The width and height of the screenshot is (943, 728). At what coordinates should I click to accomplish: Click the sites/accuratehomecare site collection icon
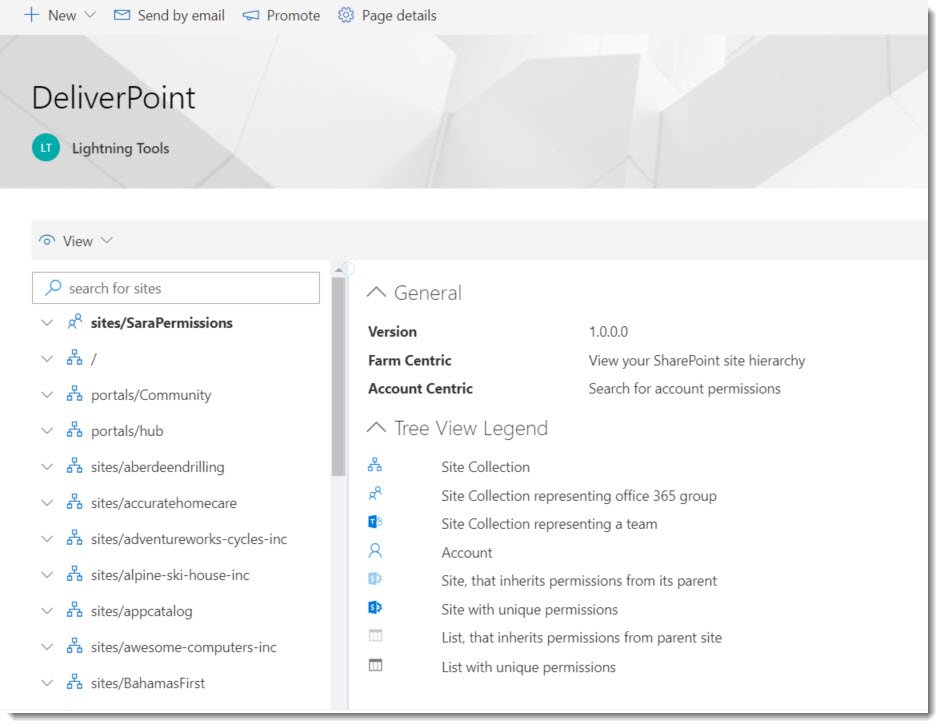tap(75, 502)
